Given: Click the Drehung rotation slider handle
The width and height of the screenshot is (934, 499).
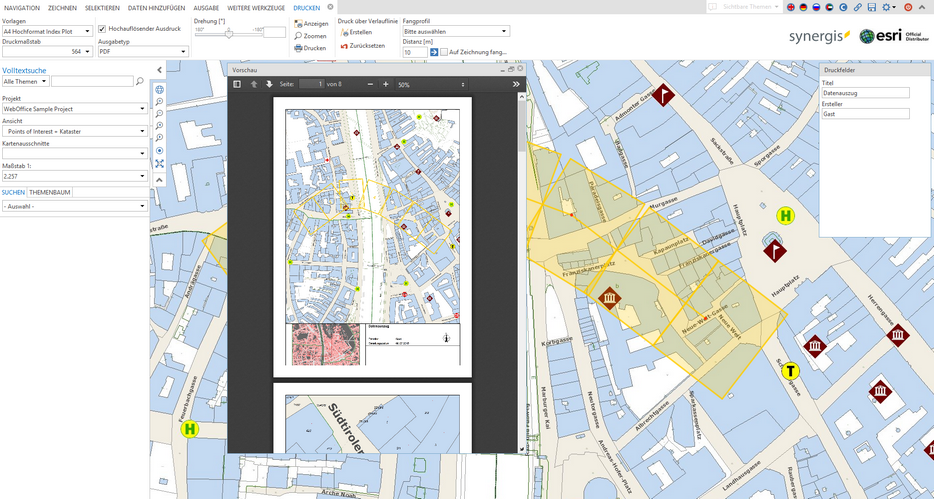Looking at the screenshot, I should click(x=229, y=32).
